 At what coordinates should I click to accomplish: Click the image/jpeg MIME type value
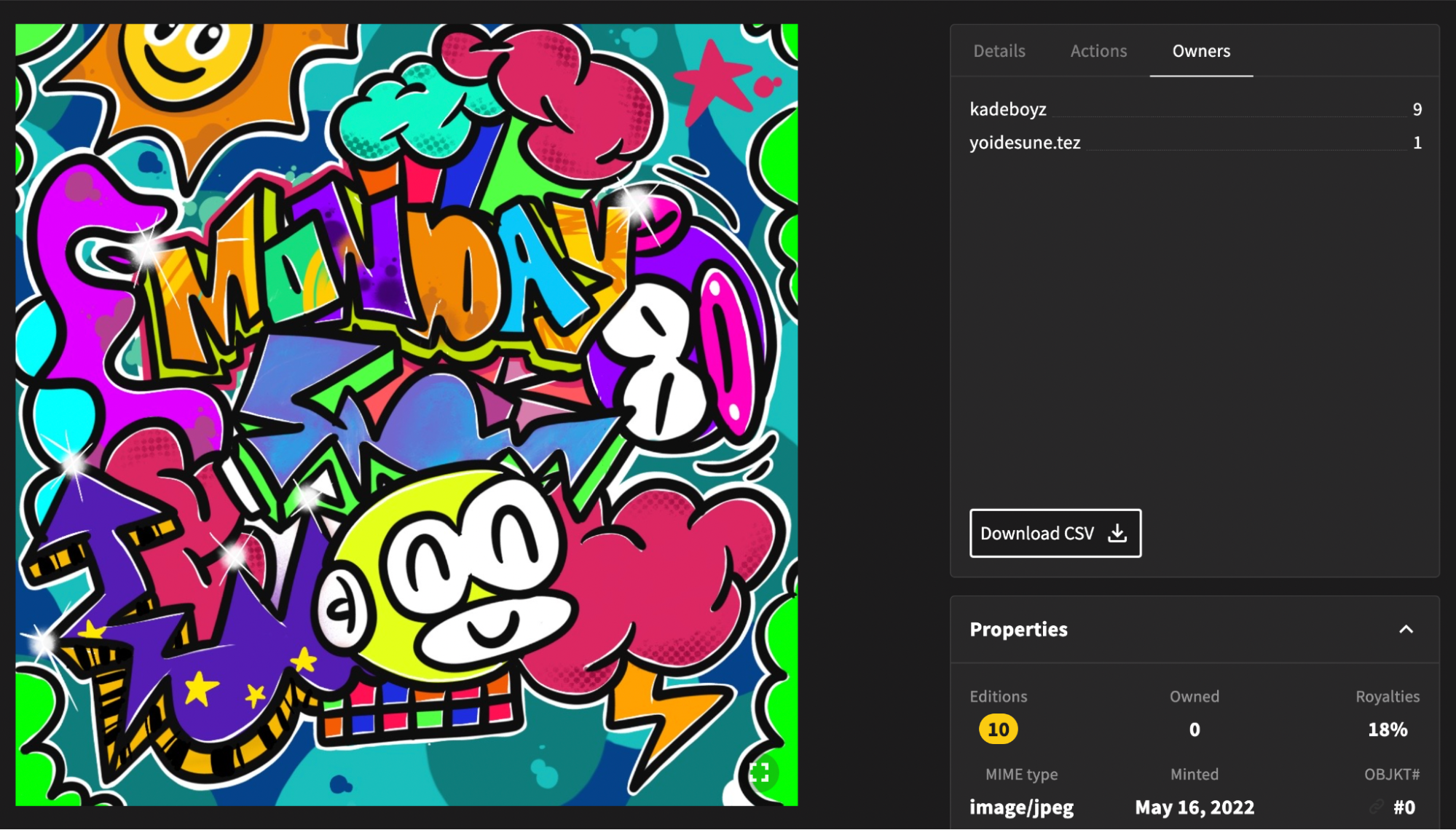pyautogui.click(x=1021, y=807)
